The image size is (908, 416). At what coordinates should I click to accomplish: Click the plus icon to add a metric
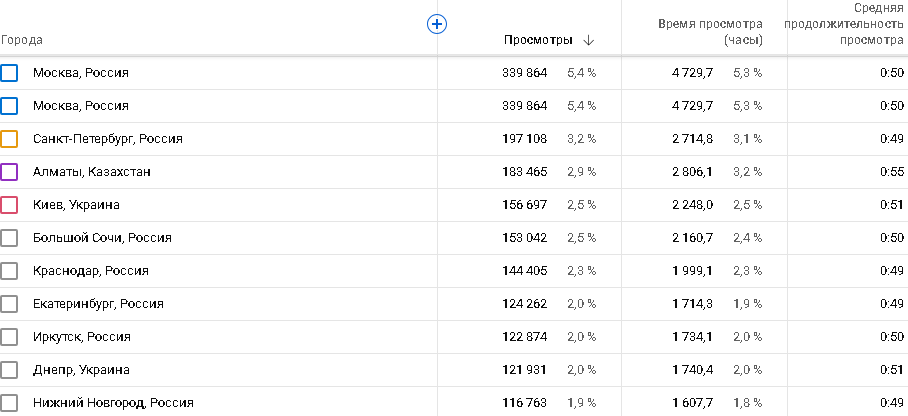click(436, 24)
